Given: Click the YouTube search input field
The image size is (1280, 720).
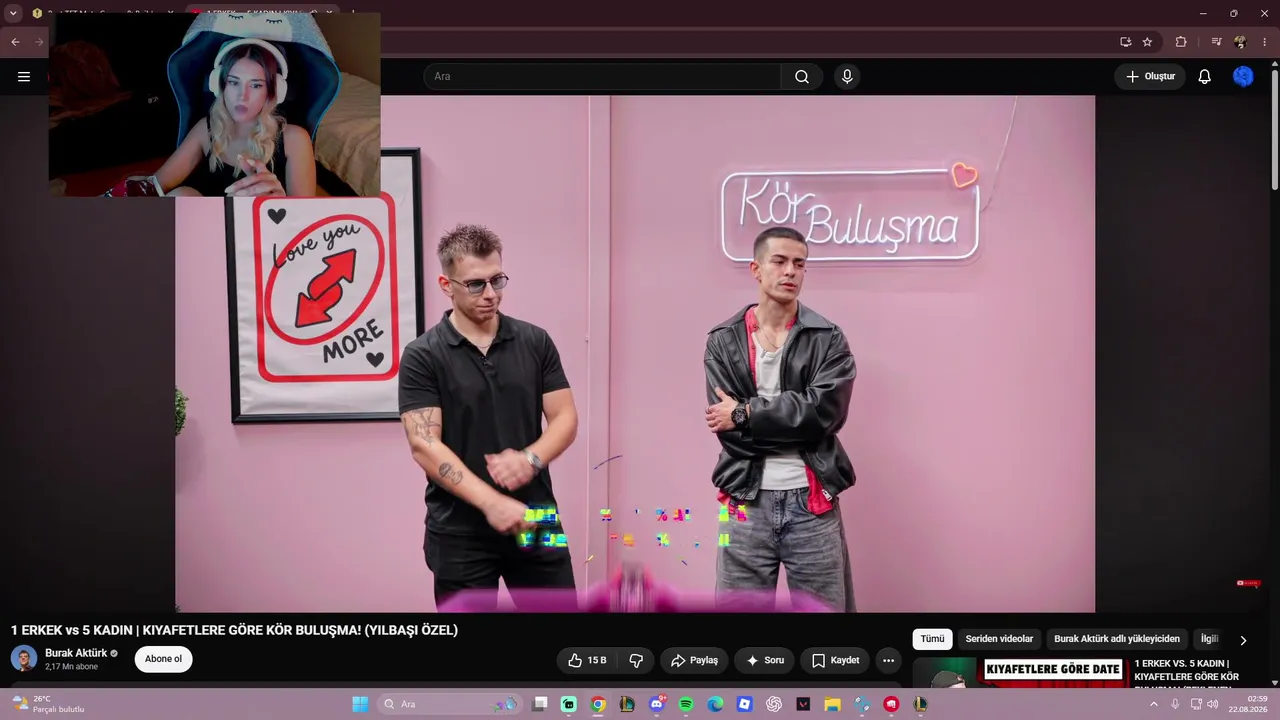Looking at the screenshot, I should coord(602,77).
